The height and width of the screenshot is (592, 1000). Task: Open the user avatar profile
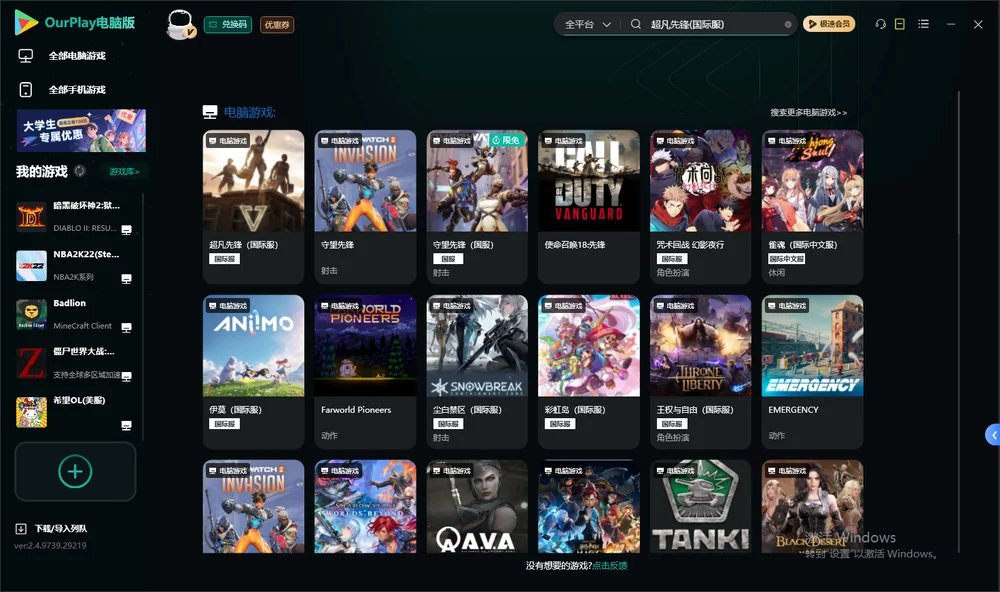(180, 24)
